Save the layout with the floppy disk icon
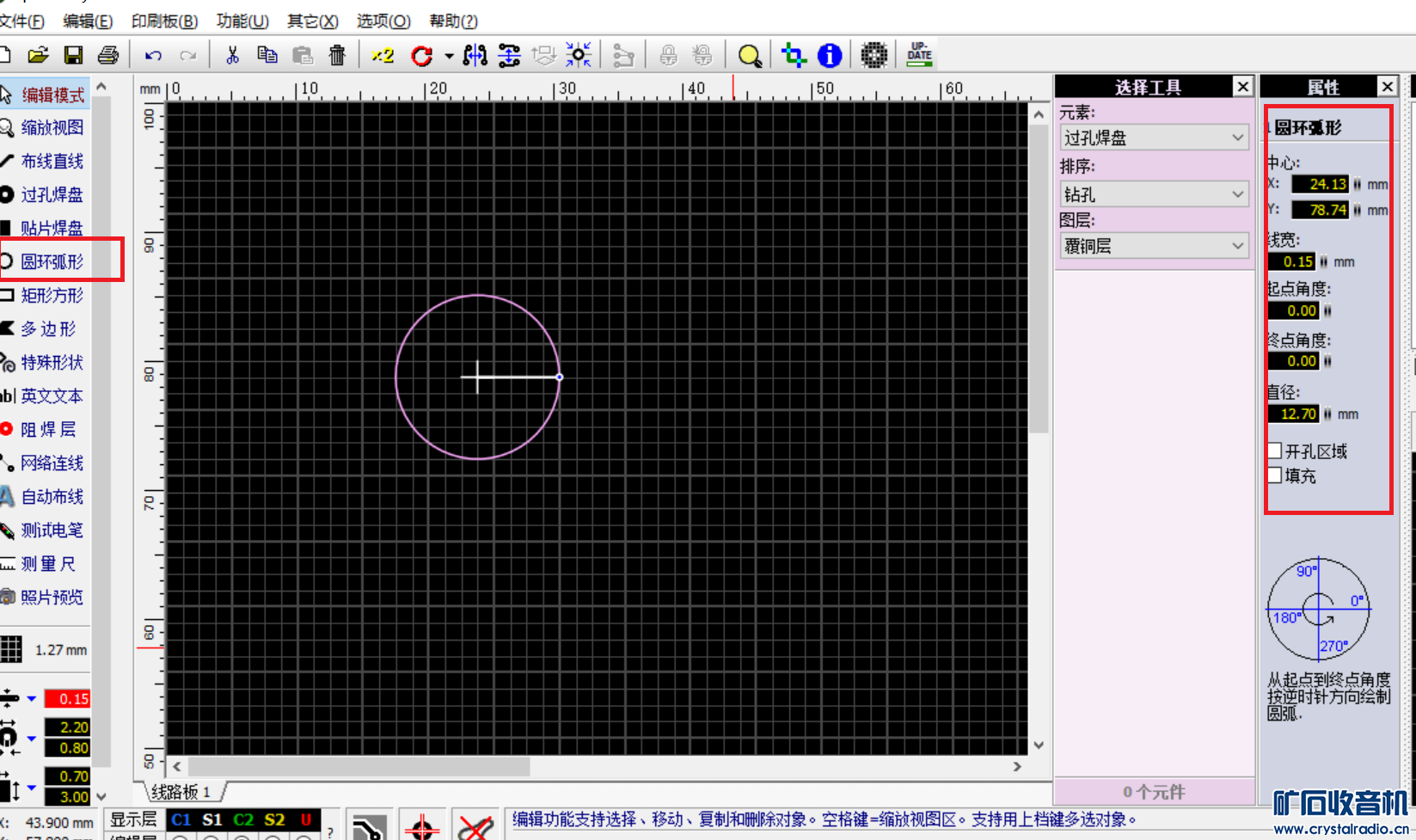This screenshot has width=1416, height=840. click(x=73, y=56)
